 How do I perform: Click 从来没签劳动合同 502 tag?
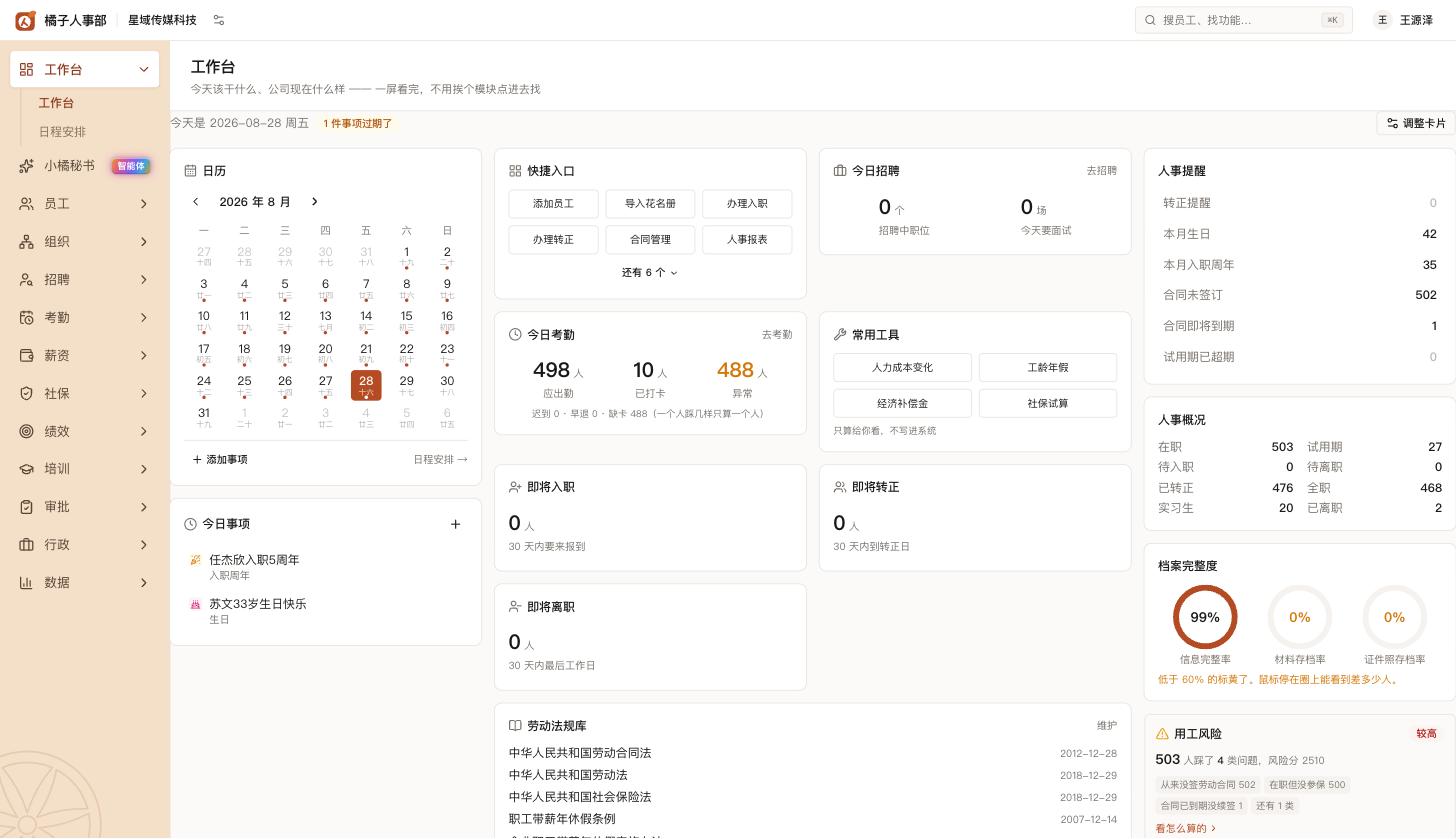[x=1207, y=785]
